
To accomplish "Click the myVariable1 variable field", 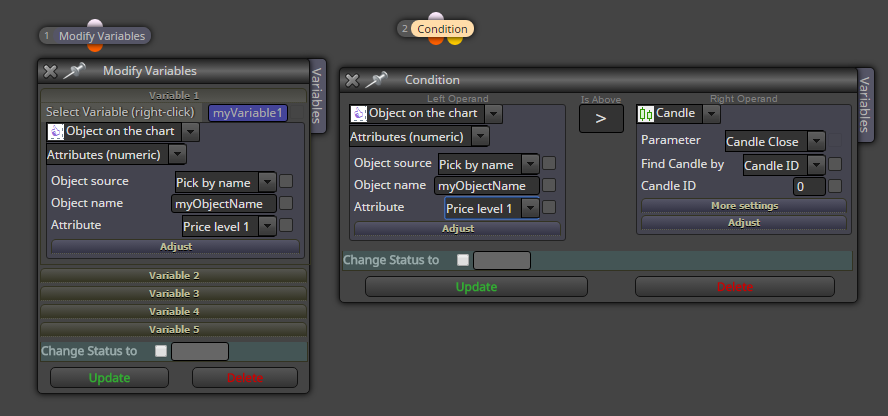I will tap(247, 113).
